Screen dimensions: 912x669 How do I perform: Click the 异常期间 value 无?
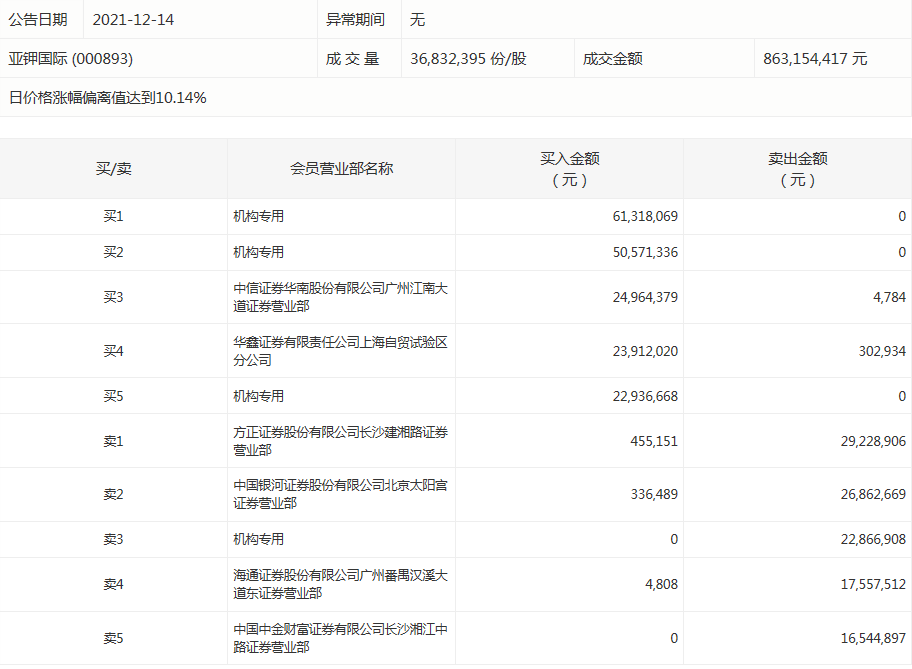pyautogui.click(x=418, y=20)
